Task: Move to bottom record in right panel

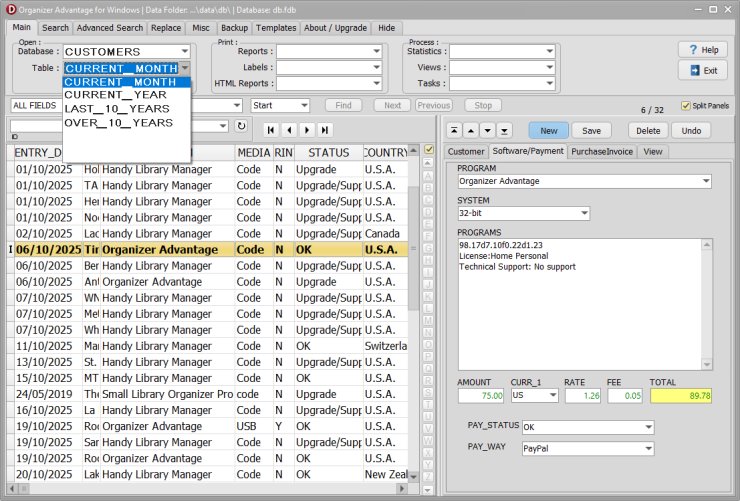Action: click(505, 131)
